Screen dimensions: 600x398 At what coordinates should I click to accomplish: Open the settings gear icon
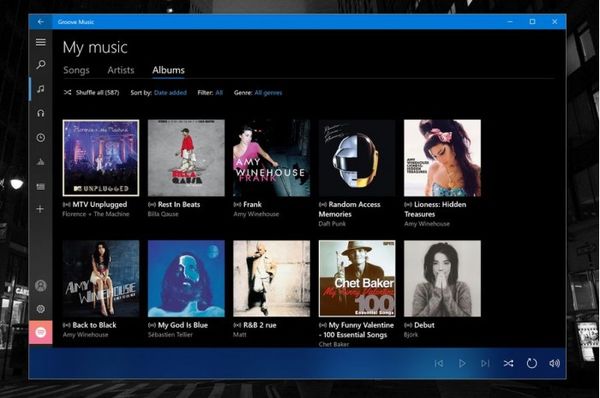(41, 309)
